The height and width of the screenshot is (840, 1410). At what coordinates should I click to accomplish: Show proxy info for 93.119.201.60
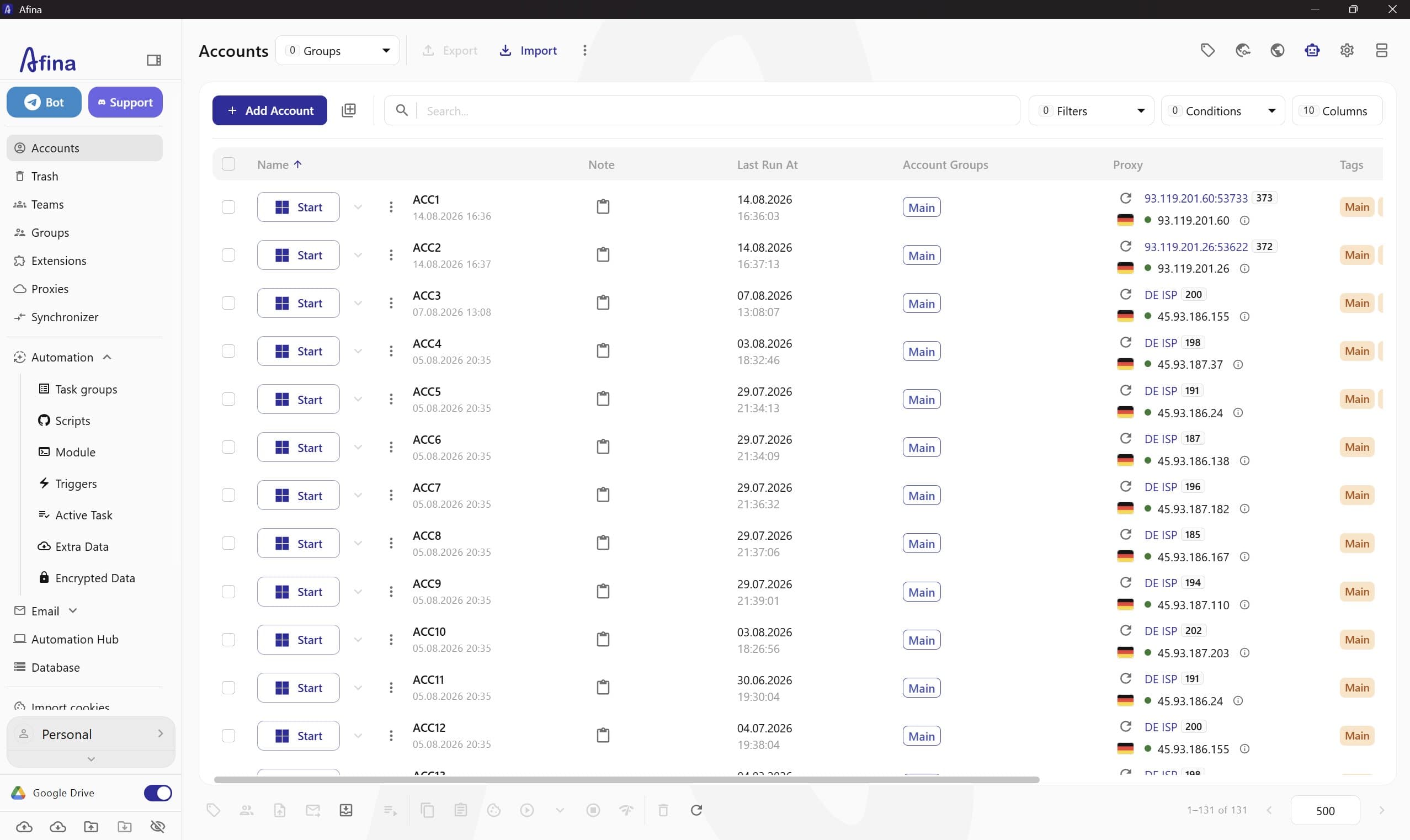1244,220
